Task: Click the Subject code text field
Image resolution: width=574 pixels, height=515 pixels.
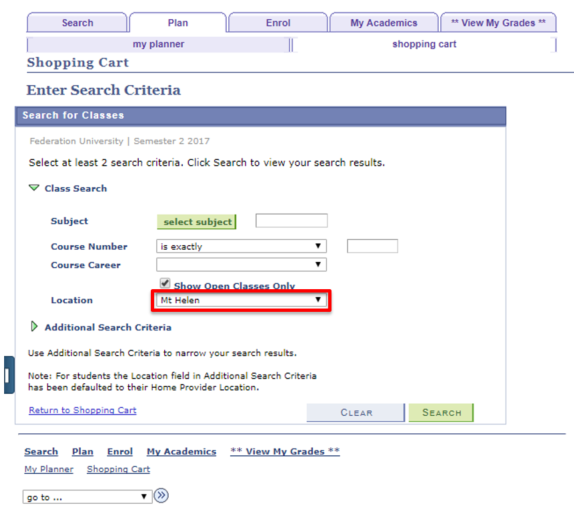Action: [x=292, y=221]
